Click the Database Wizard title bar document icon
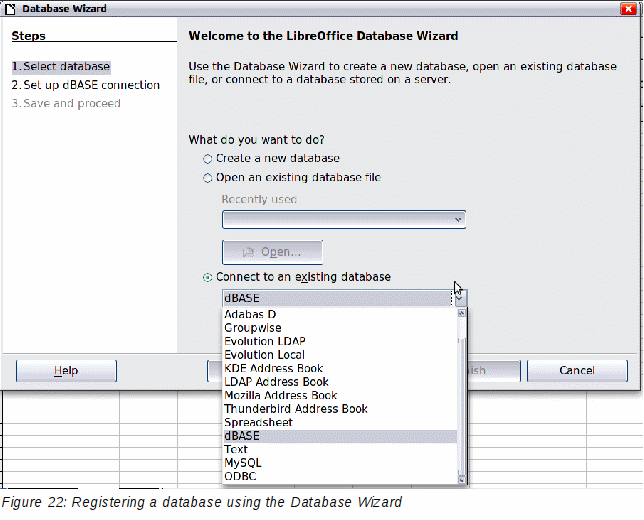 pos(10,9)
